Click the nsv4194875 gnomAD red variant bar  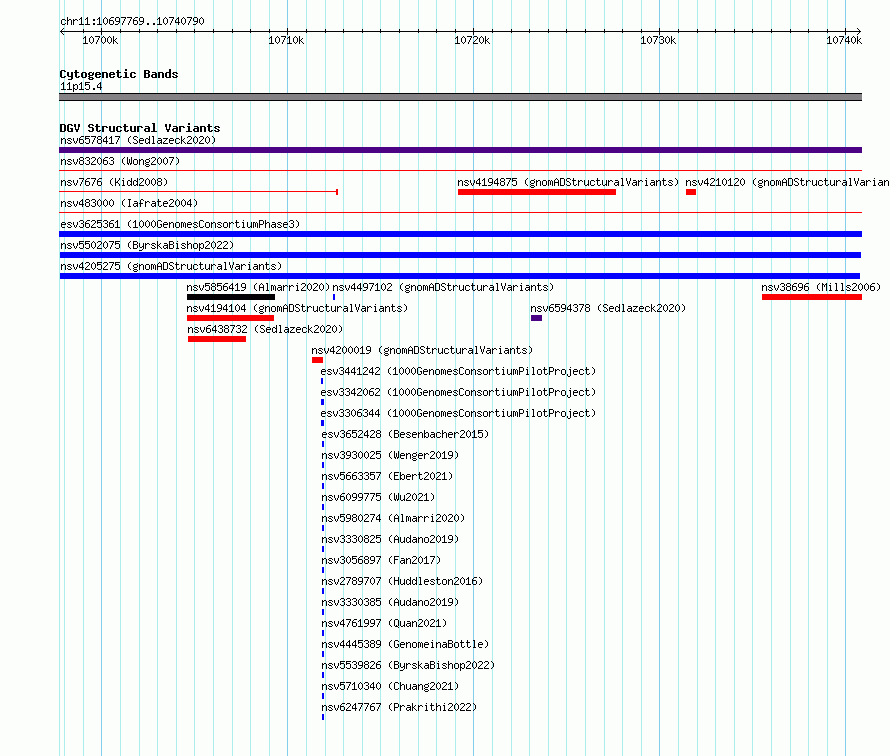(536, 192)
